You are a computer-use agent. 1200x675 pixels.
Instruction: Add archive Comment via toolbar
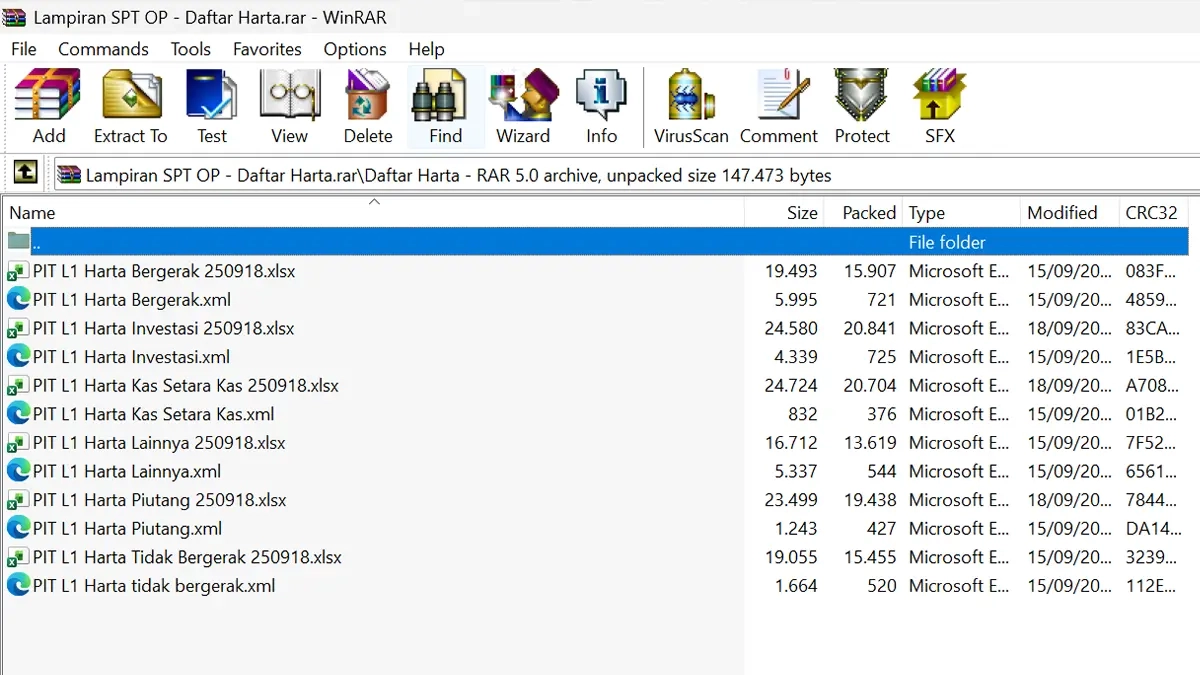point(778,106)
